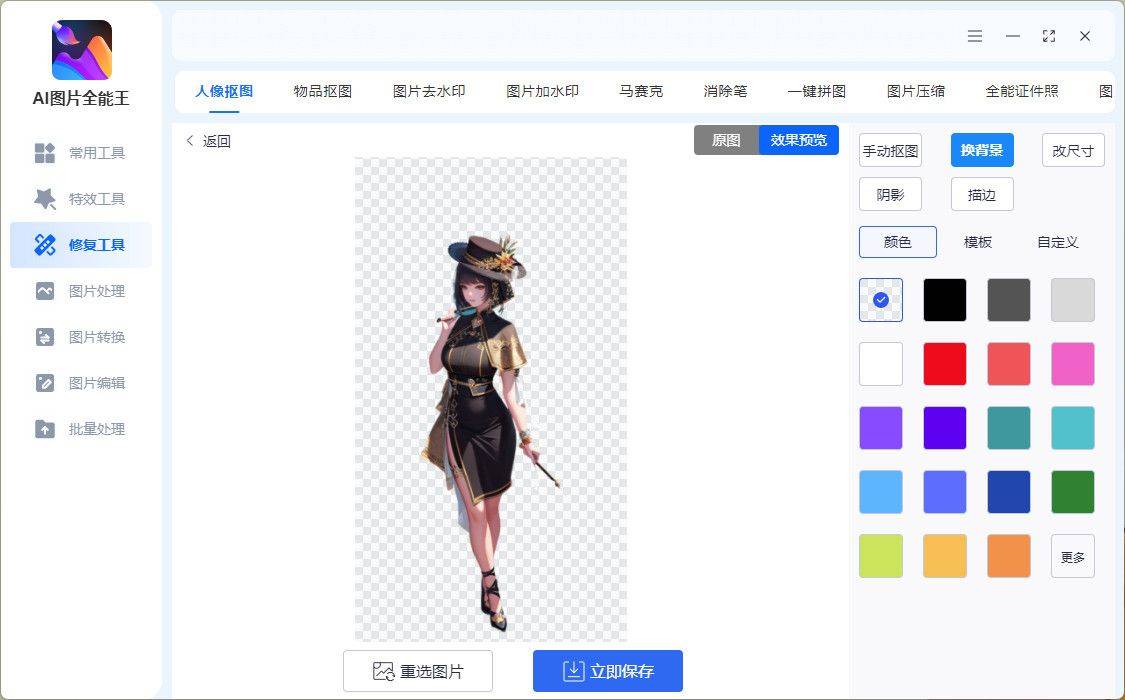Choose the transparent background swatch
Viewport: 1125px width, 700px height.
(881, 300)
